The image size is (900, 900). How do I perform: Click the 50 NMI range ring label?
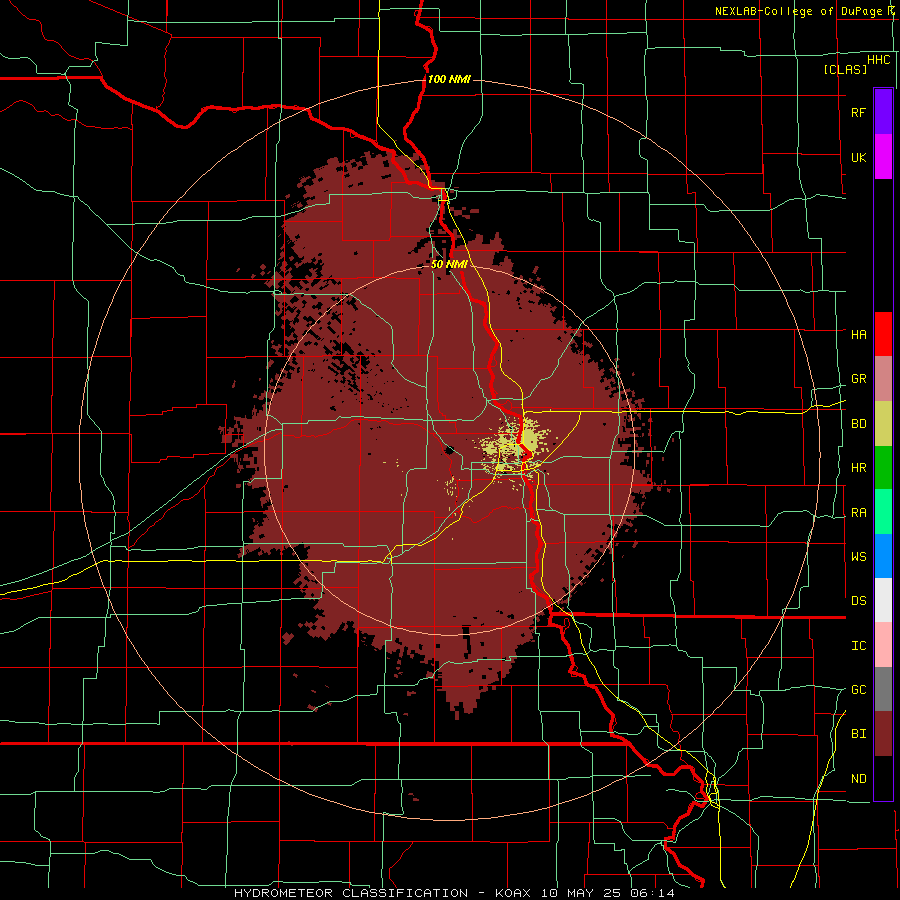click(x=448, y=265)
